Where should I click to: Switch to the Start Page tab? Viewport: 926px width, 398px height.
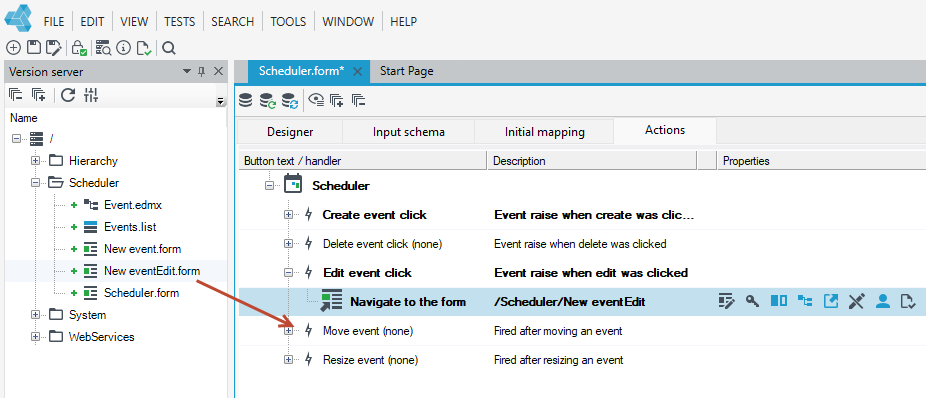click(406, 71)
